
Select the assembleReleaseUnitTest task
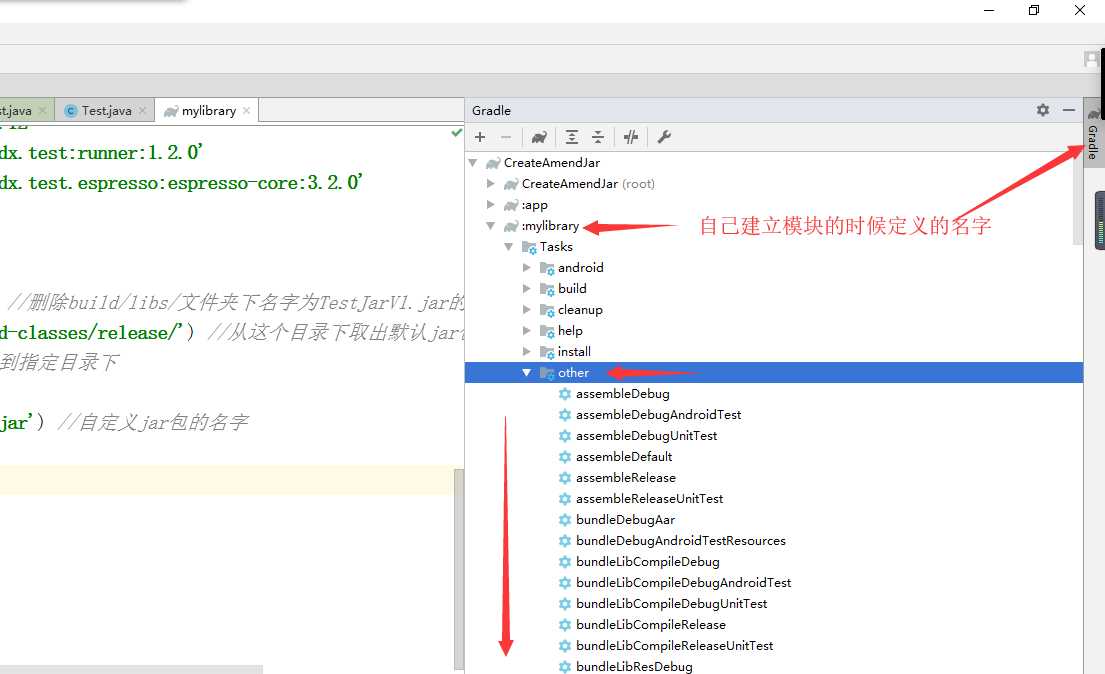point(649,498)
